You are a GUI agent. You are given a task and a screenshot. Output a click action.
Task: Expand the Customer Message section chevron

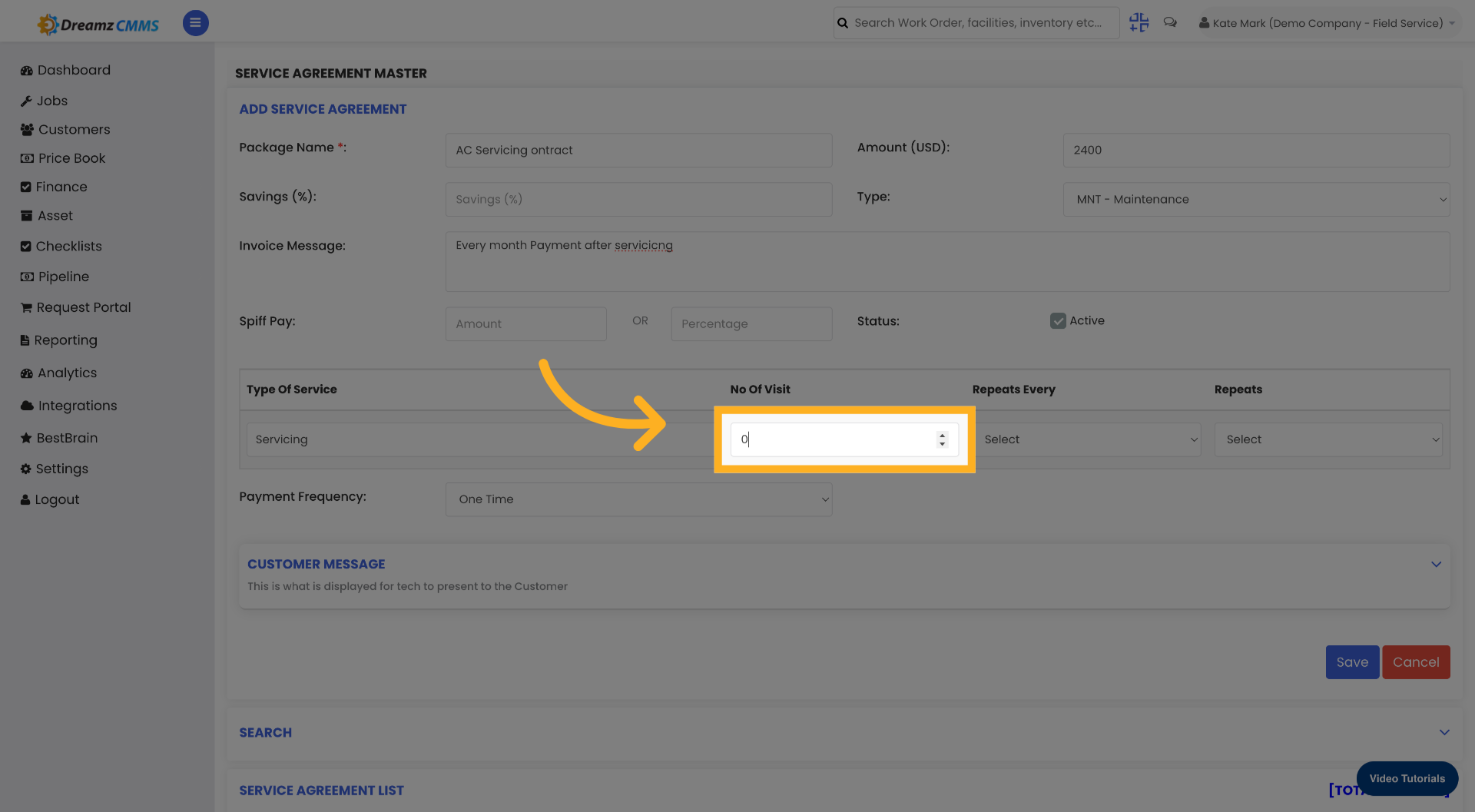(1436, 565)
